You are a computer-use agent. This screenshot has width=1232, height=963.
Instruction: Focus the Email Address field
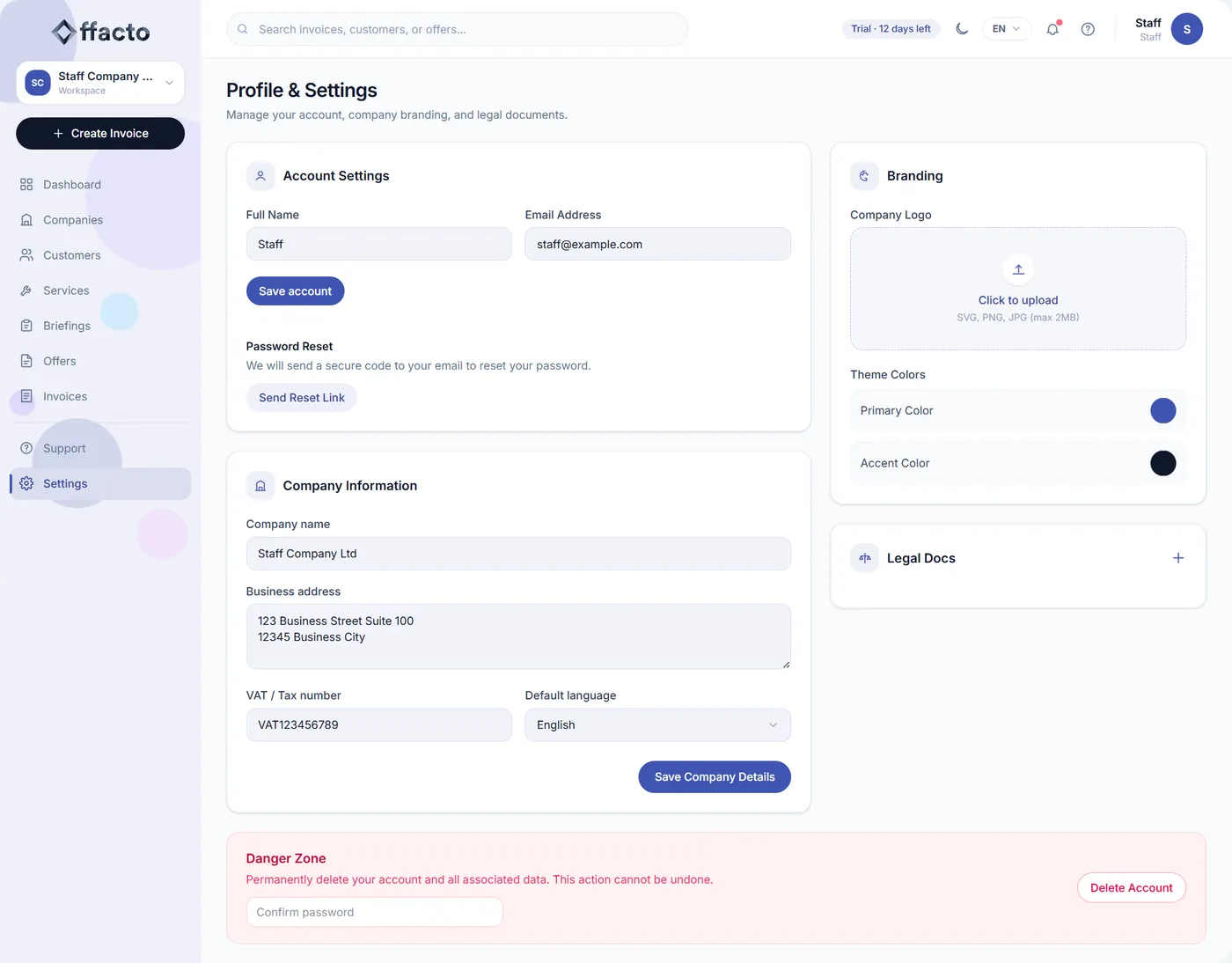657,245
